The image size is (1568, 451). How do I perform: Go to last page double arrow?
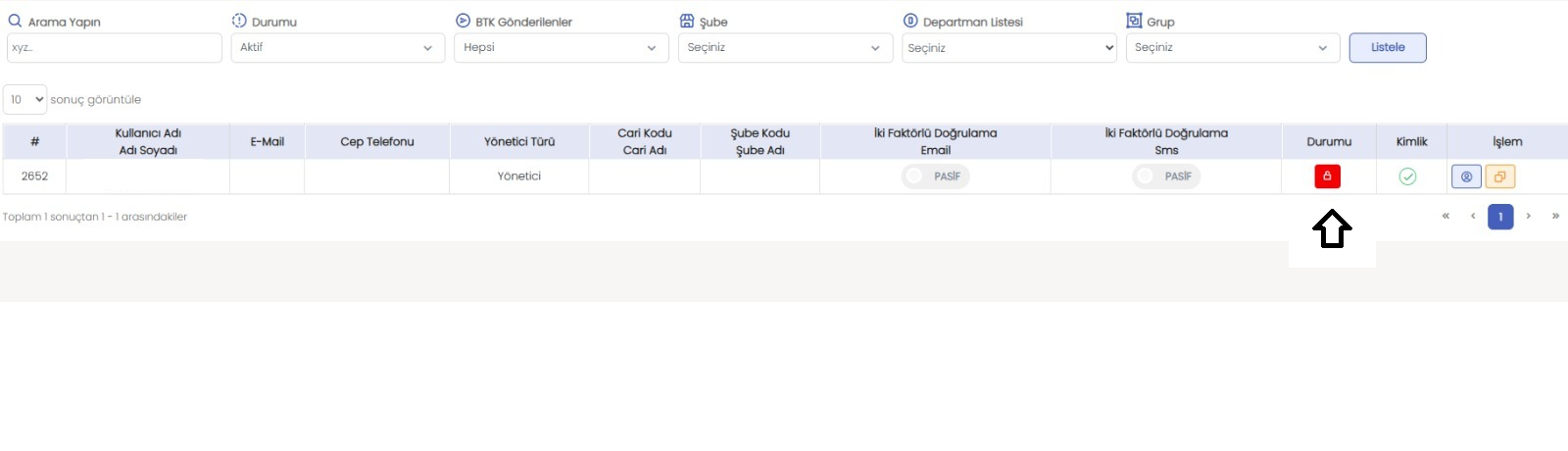pyautogui.click(x=1555, y=216)
